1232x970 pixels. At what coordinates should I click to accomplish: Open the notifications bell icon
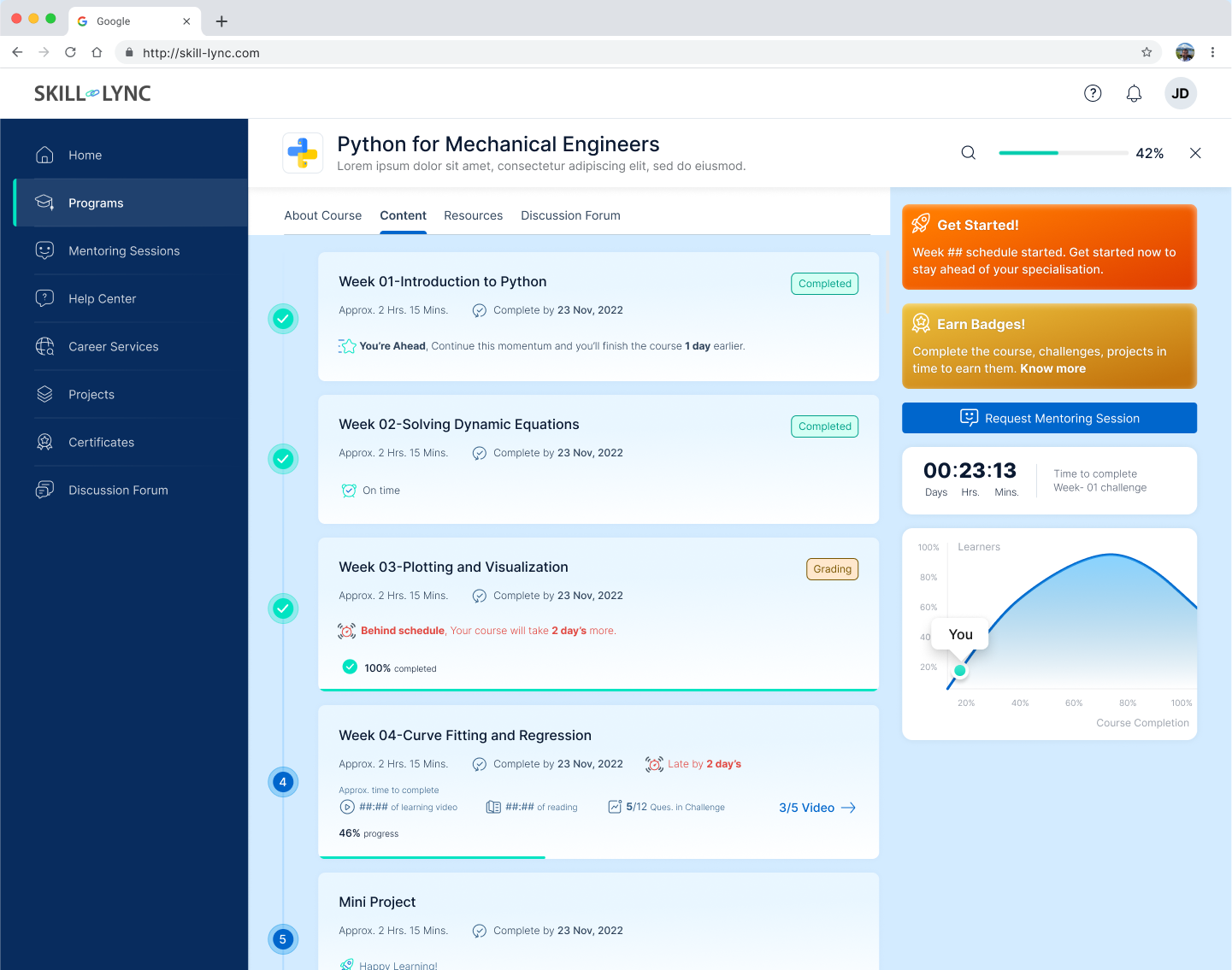[x=1134, y=93]
